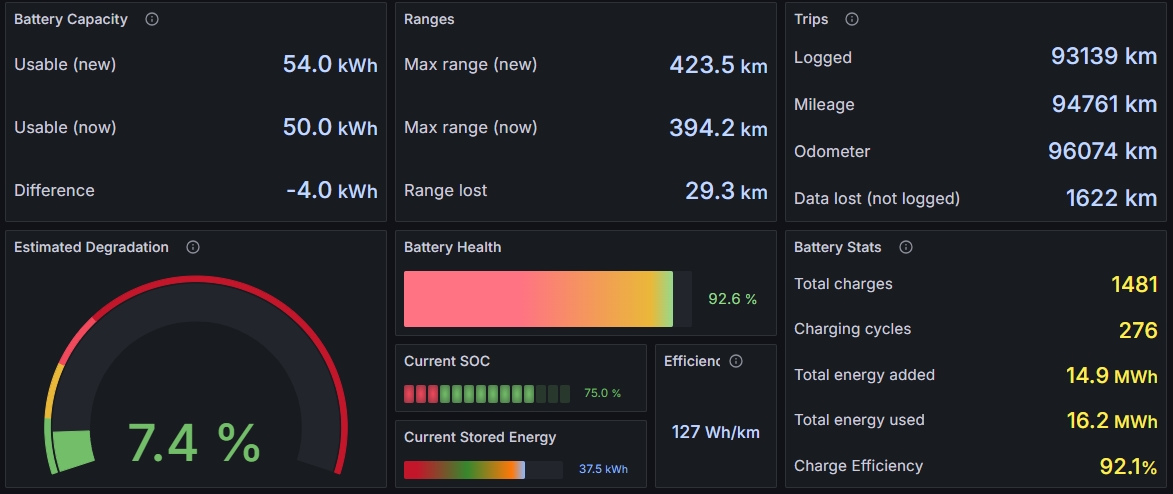Click the Battery Capacity info icon
Screen dimensions: 1173x494
152,19
